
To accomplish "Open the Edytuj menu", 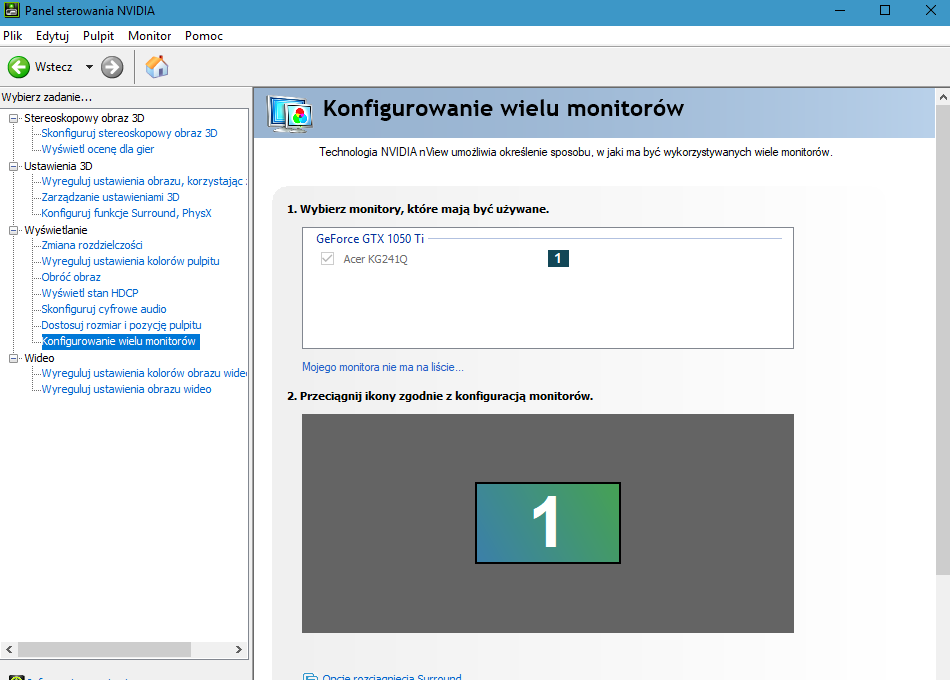I will point(52,36).
